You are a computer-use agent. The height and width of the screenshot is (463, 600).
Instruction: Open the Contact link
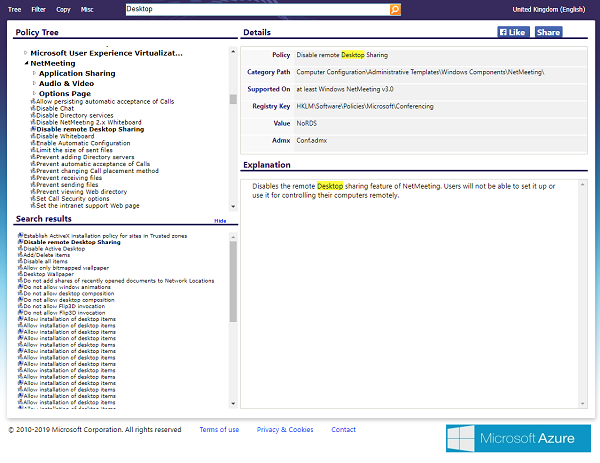tap(344, 430)
